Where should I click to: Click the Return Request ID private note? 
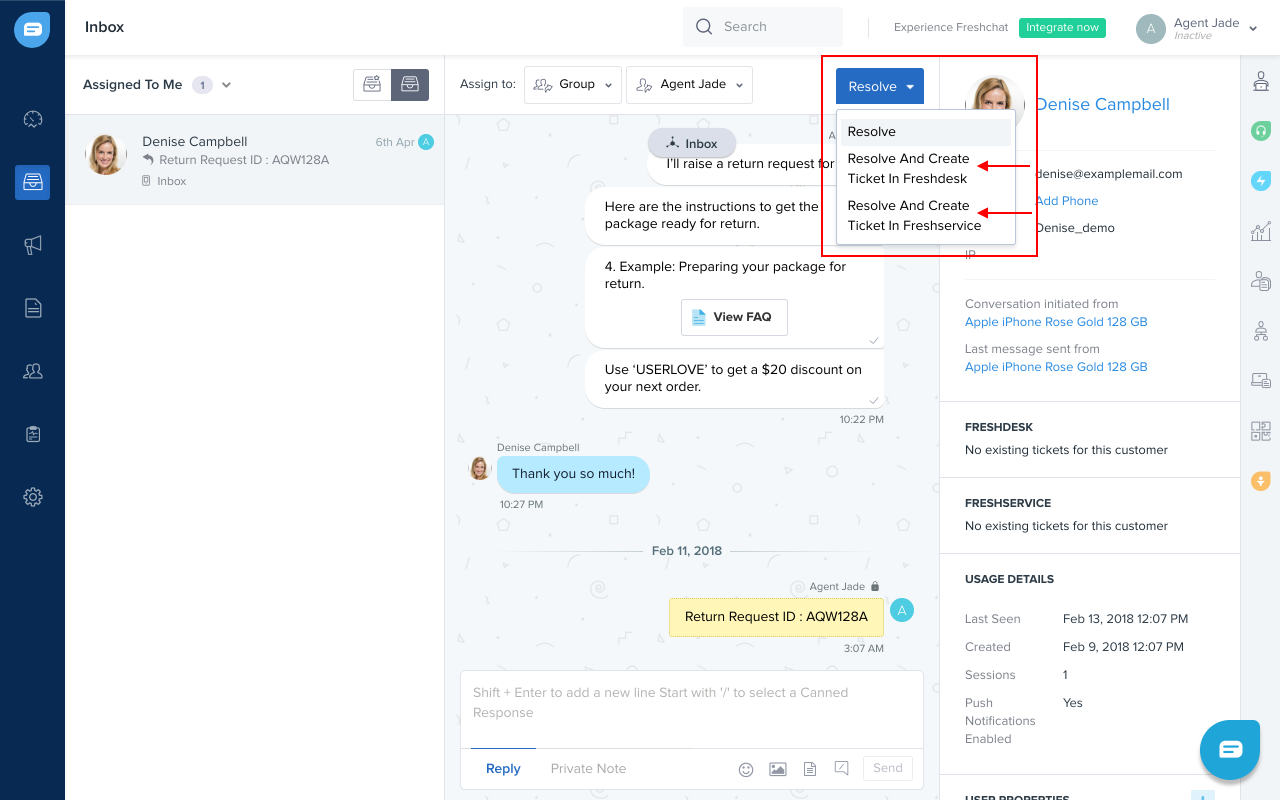pyautogui.click(x=776, y=617)
